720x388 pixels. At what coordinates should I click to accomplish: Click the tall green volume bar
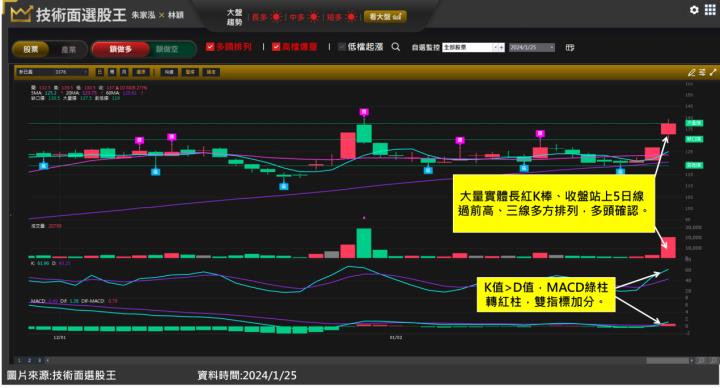click(x=364, y=243)
